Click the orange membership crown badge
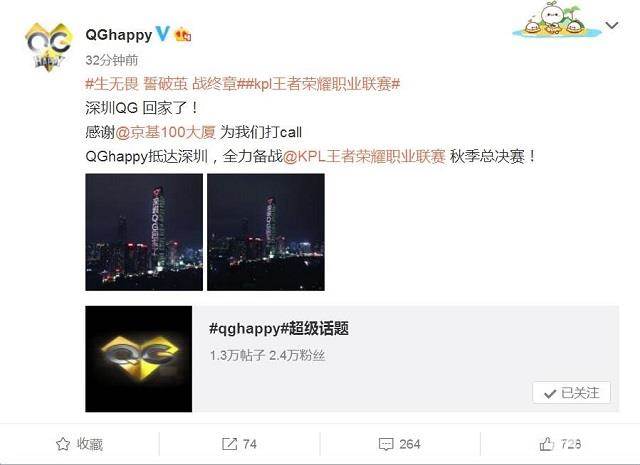Screen dimensions: 640x465 point(183,35)
